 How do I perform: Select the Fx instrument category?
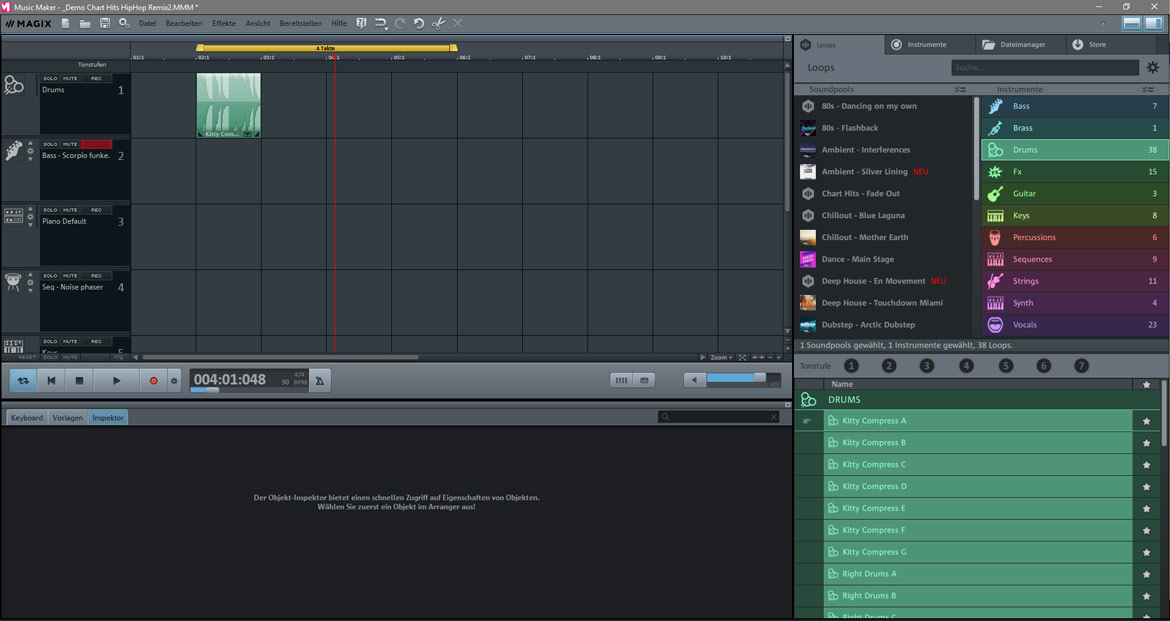tap(1074, 172)
